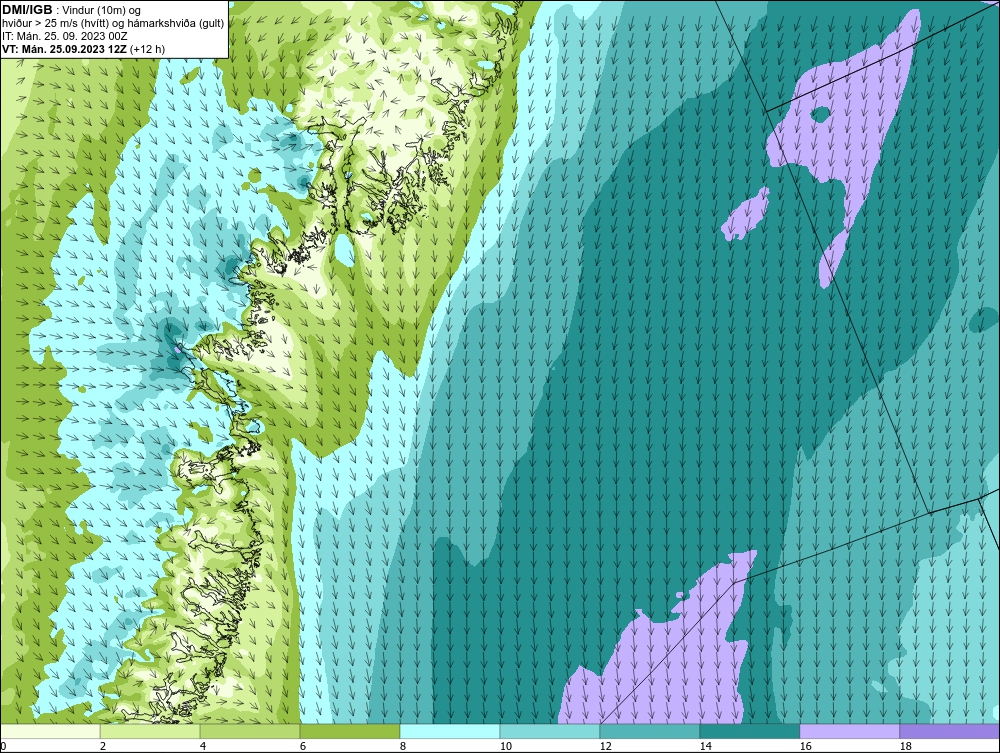Click the 6–8 m/s olive green legend swatch

pos(350,731)
